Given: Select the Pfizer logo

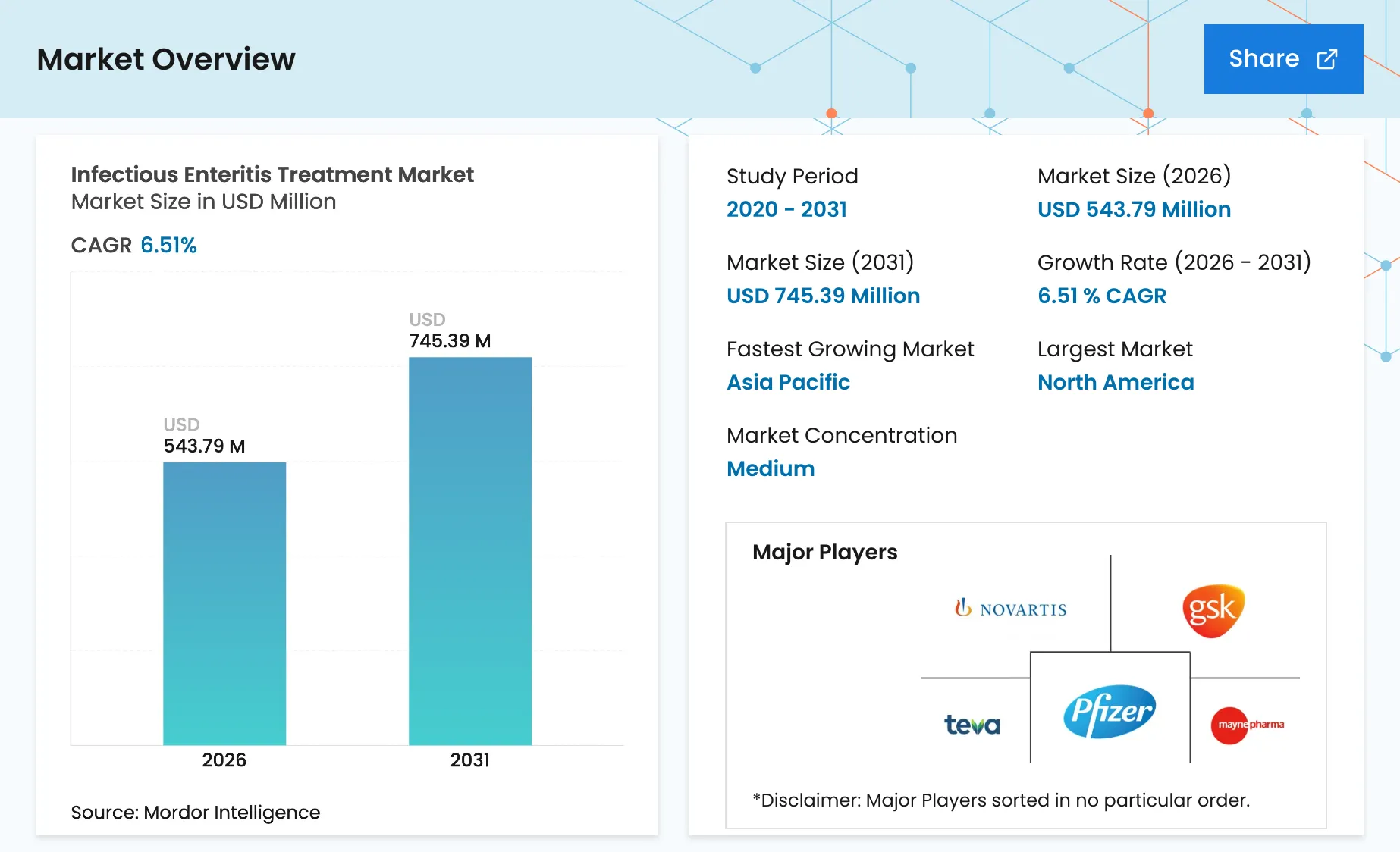Looking at the screenshot, I should tap(1108, 711).
